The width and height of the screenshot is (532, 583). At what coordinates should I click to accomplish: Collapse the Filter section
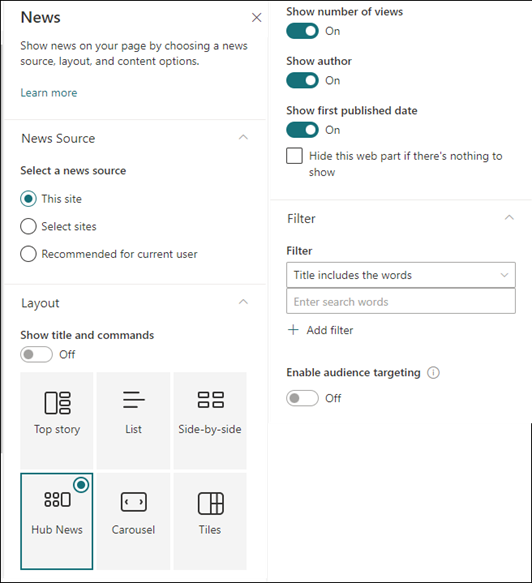[x=509, y=218]
